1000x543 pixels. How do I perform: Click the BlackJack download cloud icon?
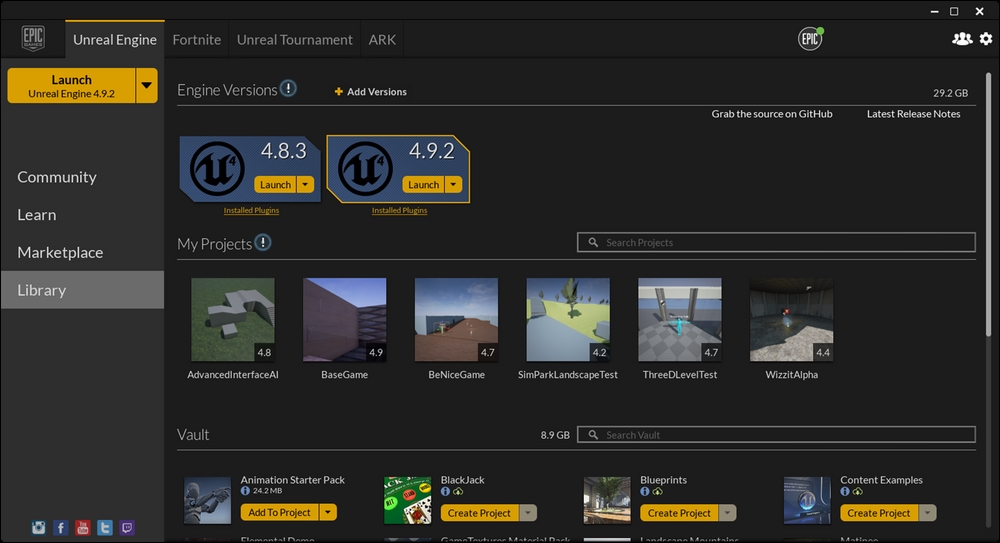coord(457,491)
